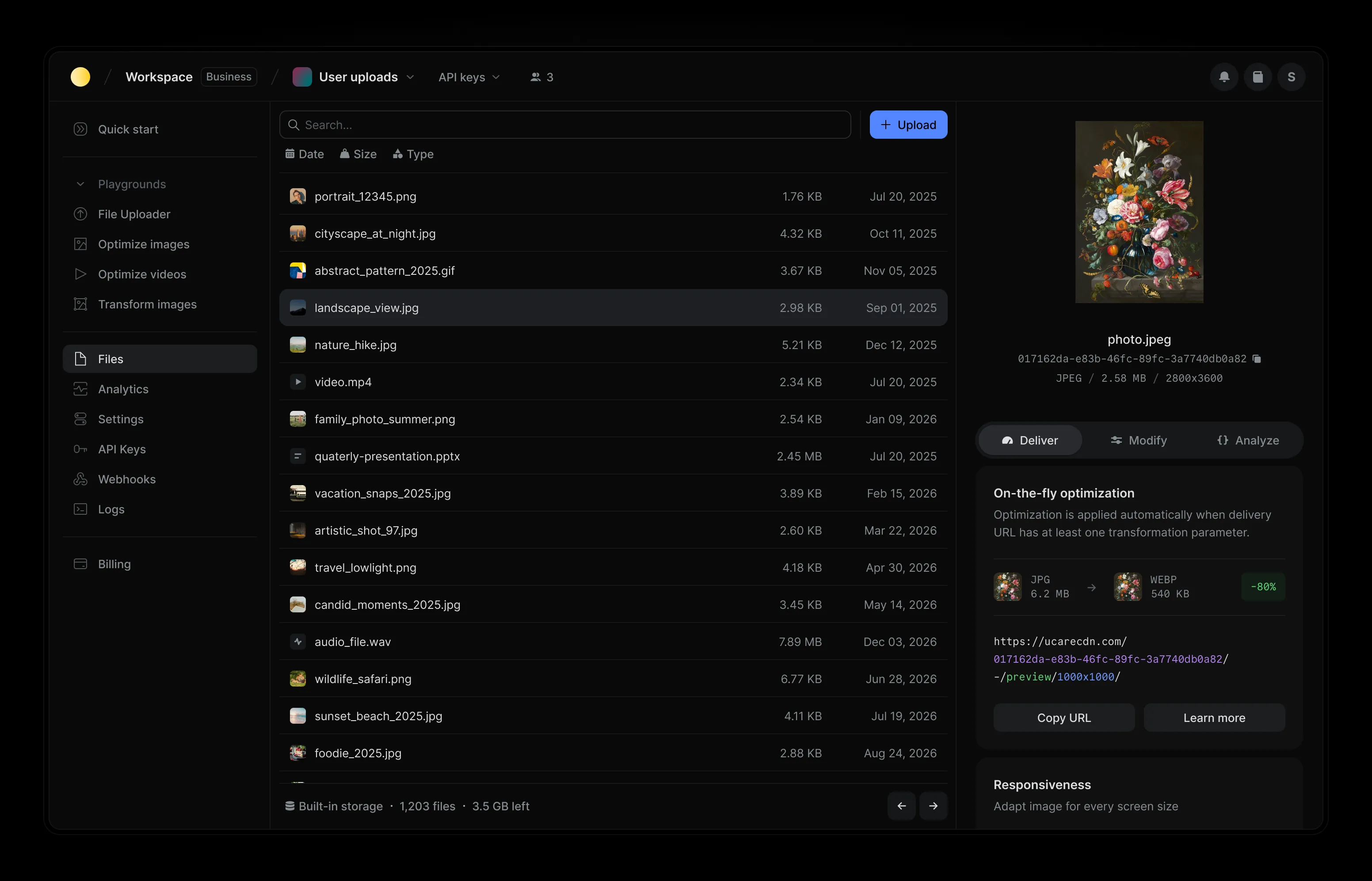Image resolution: width=1372 pixels, height=881 pixels.
Task: Open the Date filter
Action: tap(305, 154)
